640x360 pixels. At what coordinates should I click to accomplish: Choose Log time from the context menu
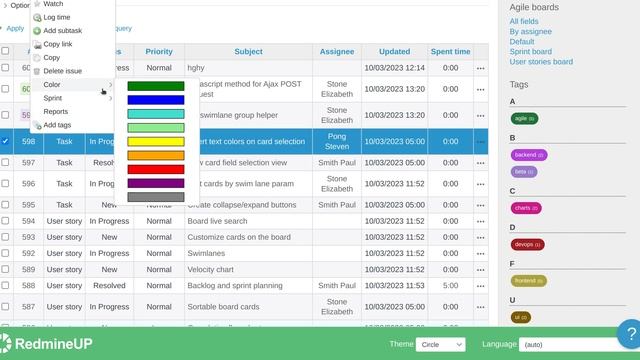(57, 17)
